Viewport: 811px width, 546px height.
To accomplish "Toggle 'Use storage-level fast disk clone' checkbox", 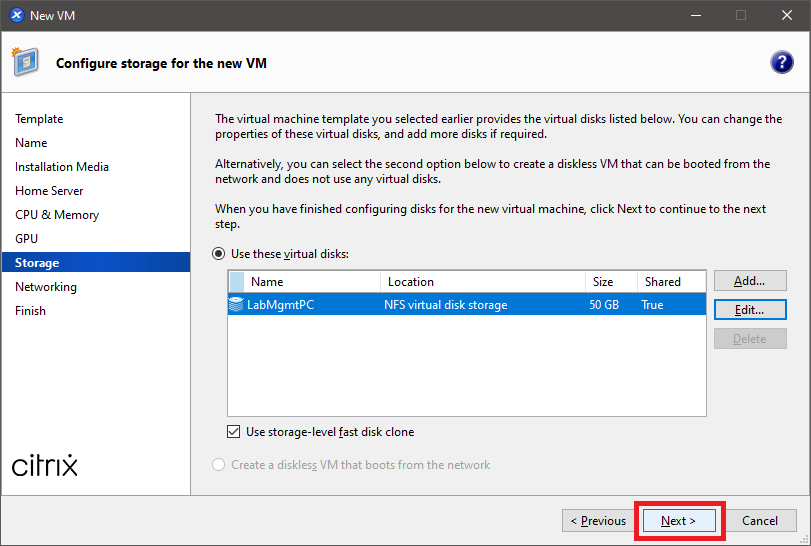I will pos(234,432).
